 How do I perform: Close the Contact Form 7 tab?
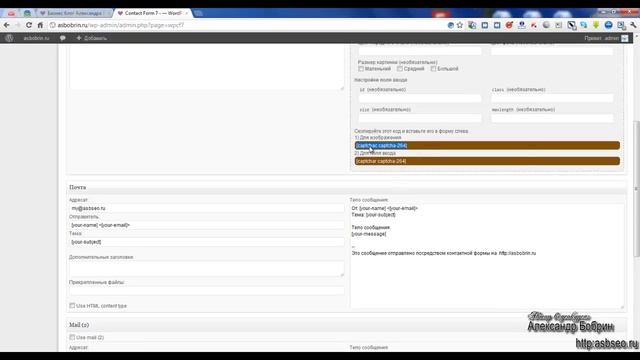point(187,13)
